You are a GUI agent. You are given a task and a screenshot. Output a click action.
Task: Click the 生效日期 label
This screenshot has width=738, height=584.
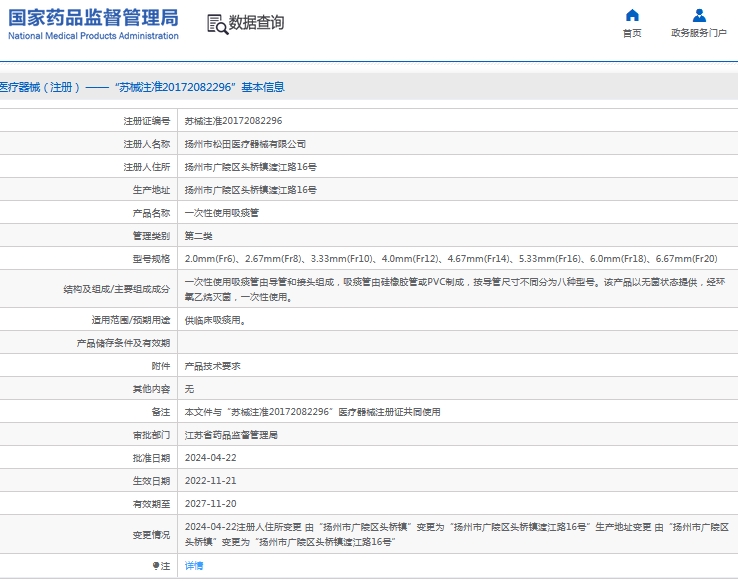151,481
